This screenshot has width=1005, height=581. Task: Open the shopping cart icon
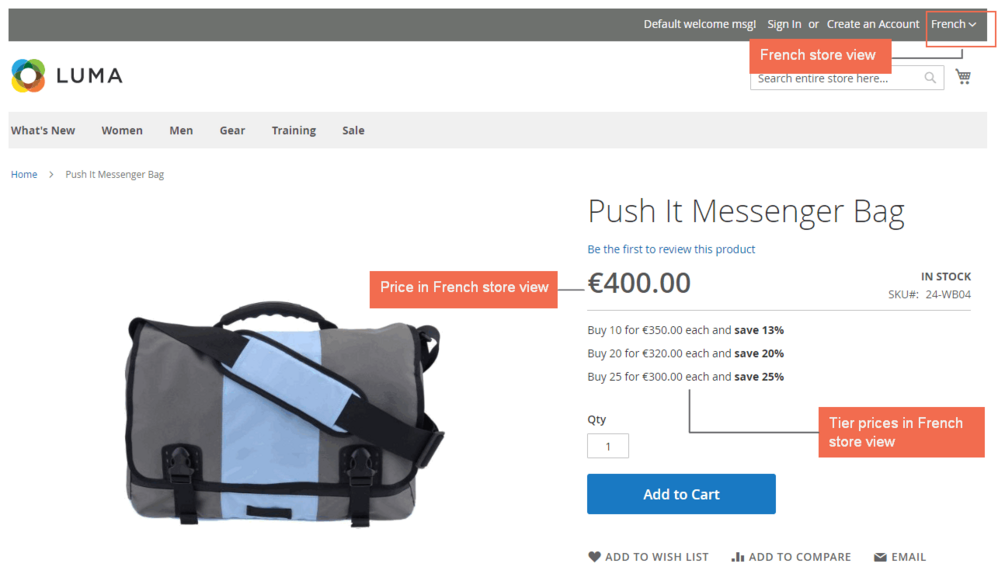pos(963,77)
